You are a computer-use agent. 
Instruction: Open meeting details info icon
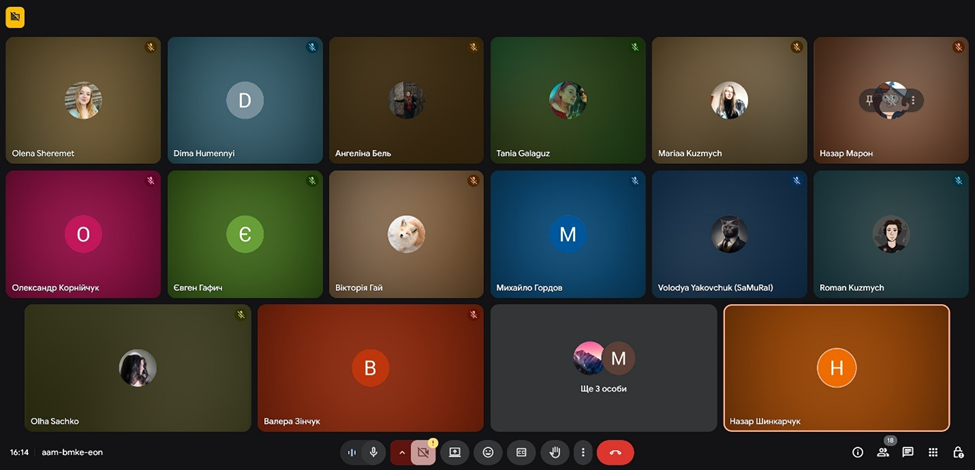[857, 452]
